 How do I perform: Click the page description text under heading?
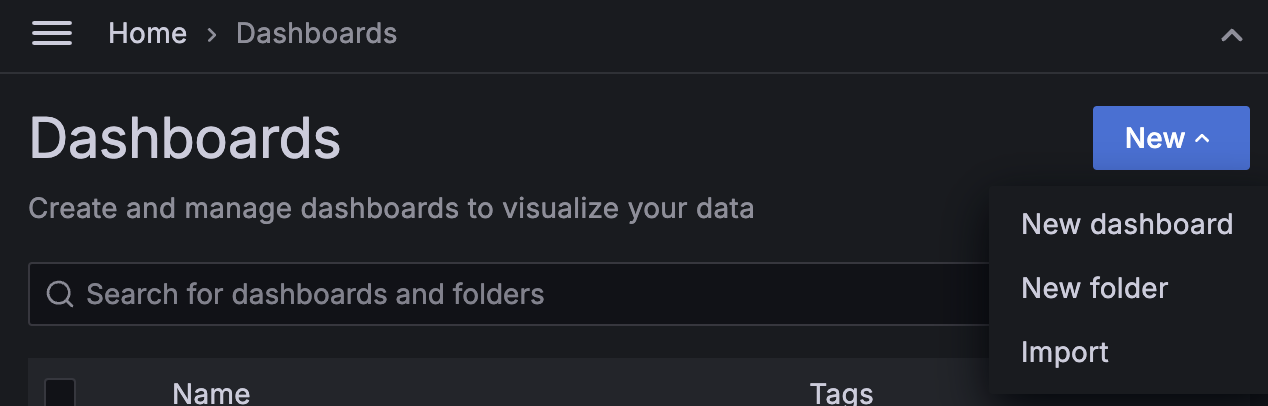(x=391, y=209)
